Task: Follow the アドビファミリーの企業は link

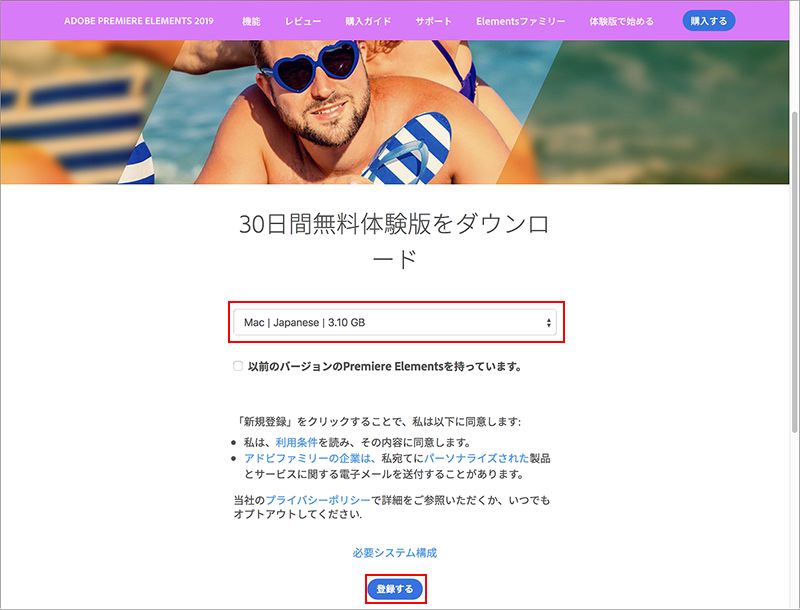Action: point(308,458)
